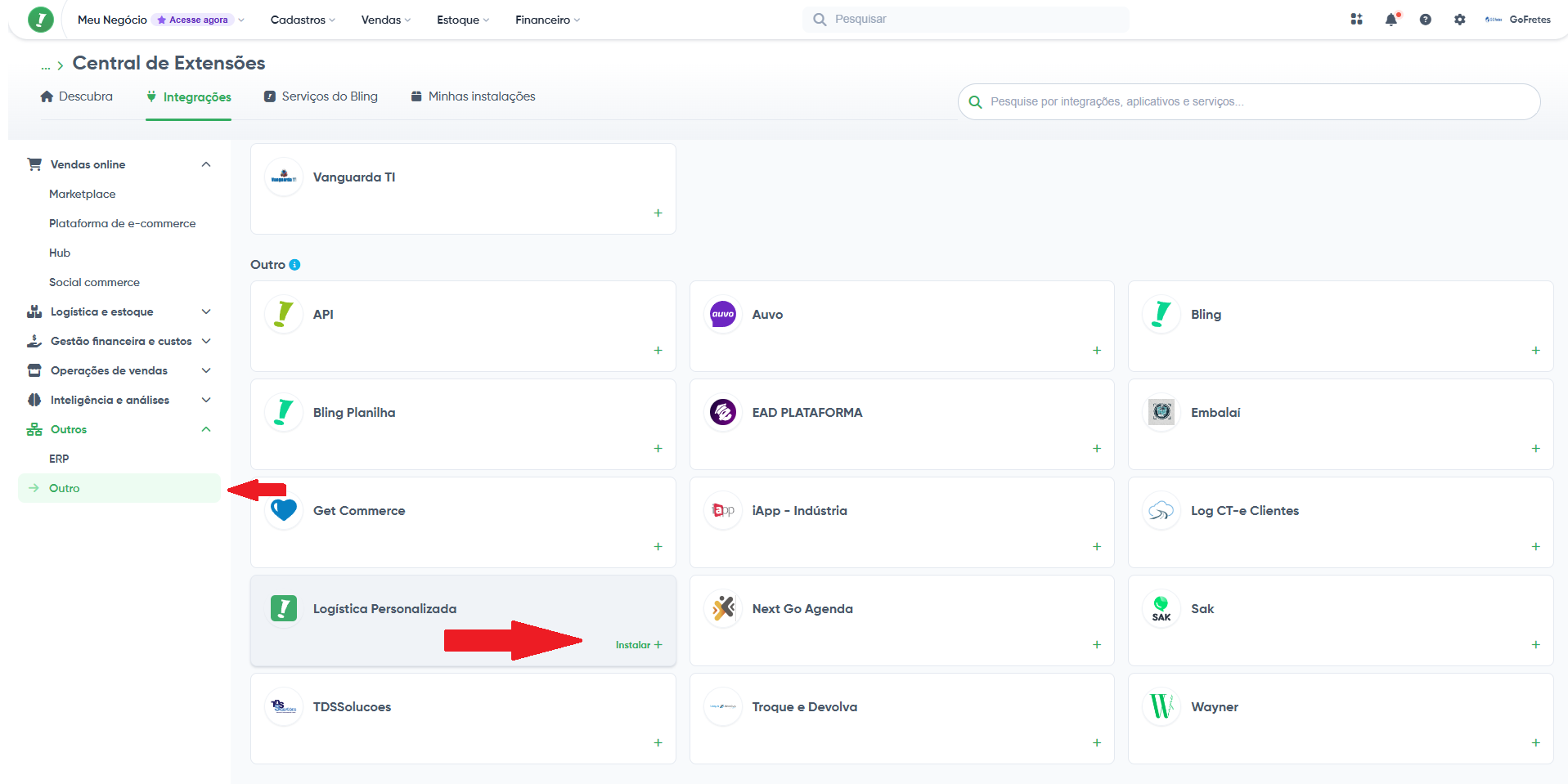Select Marketplace in the sidebar
The width and height of the screenshot is (1568, 784).
coord(83,194)
